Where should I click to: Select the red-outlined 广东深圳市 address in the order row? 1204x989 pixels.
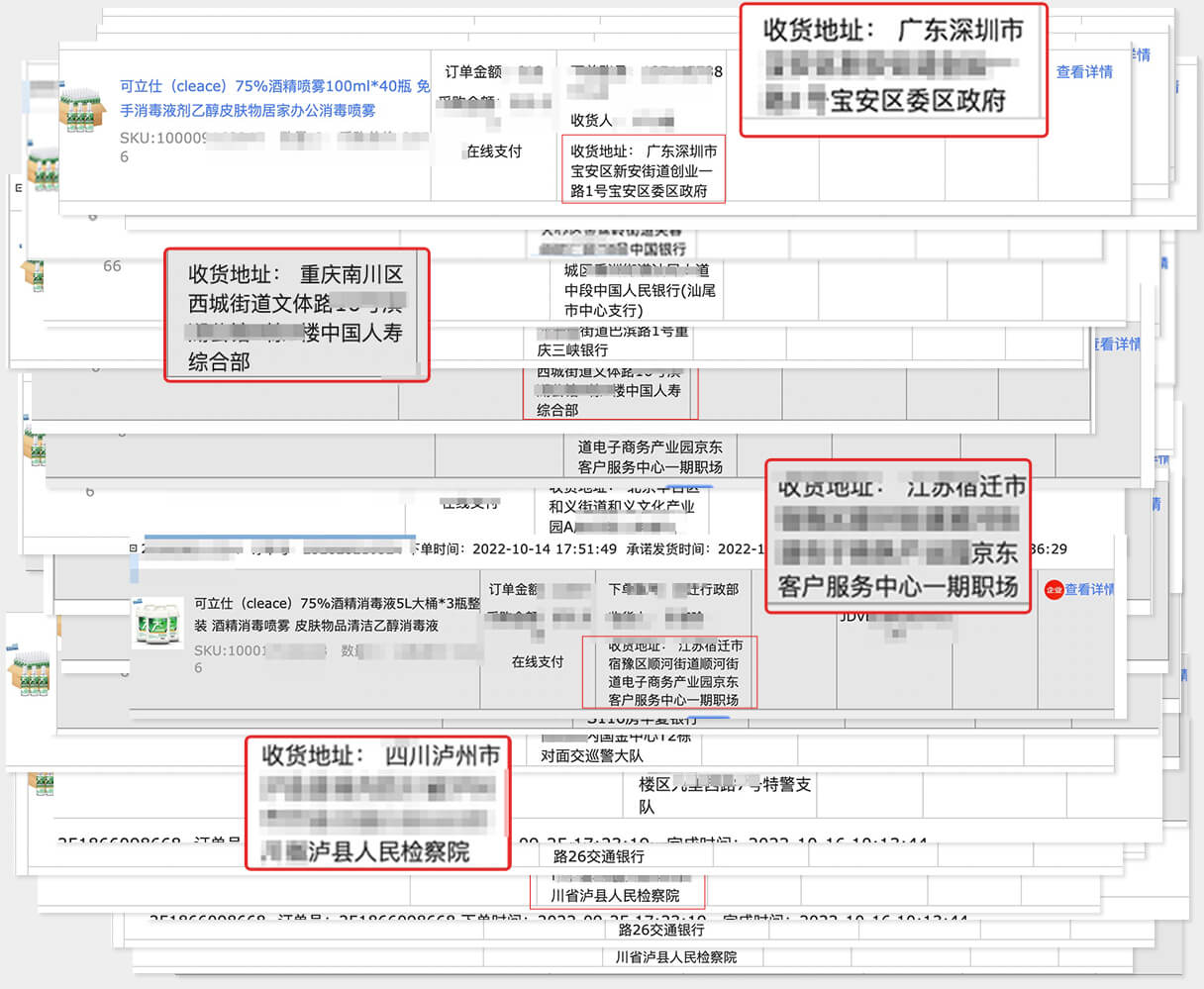pyautogui.click(x=644, y=170)
